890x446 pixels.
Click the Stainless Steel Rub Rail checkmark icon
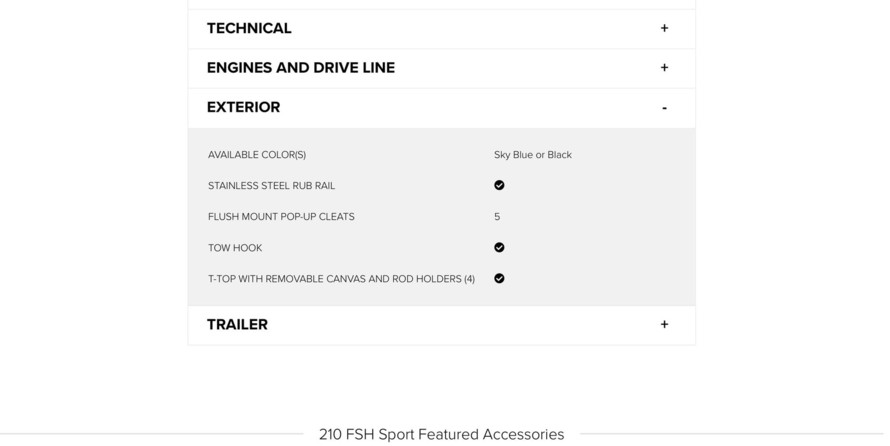tap(499, 185)
